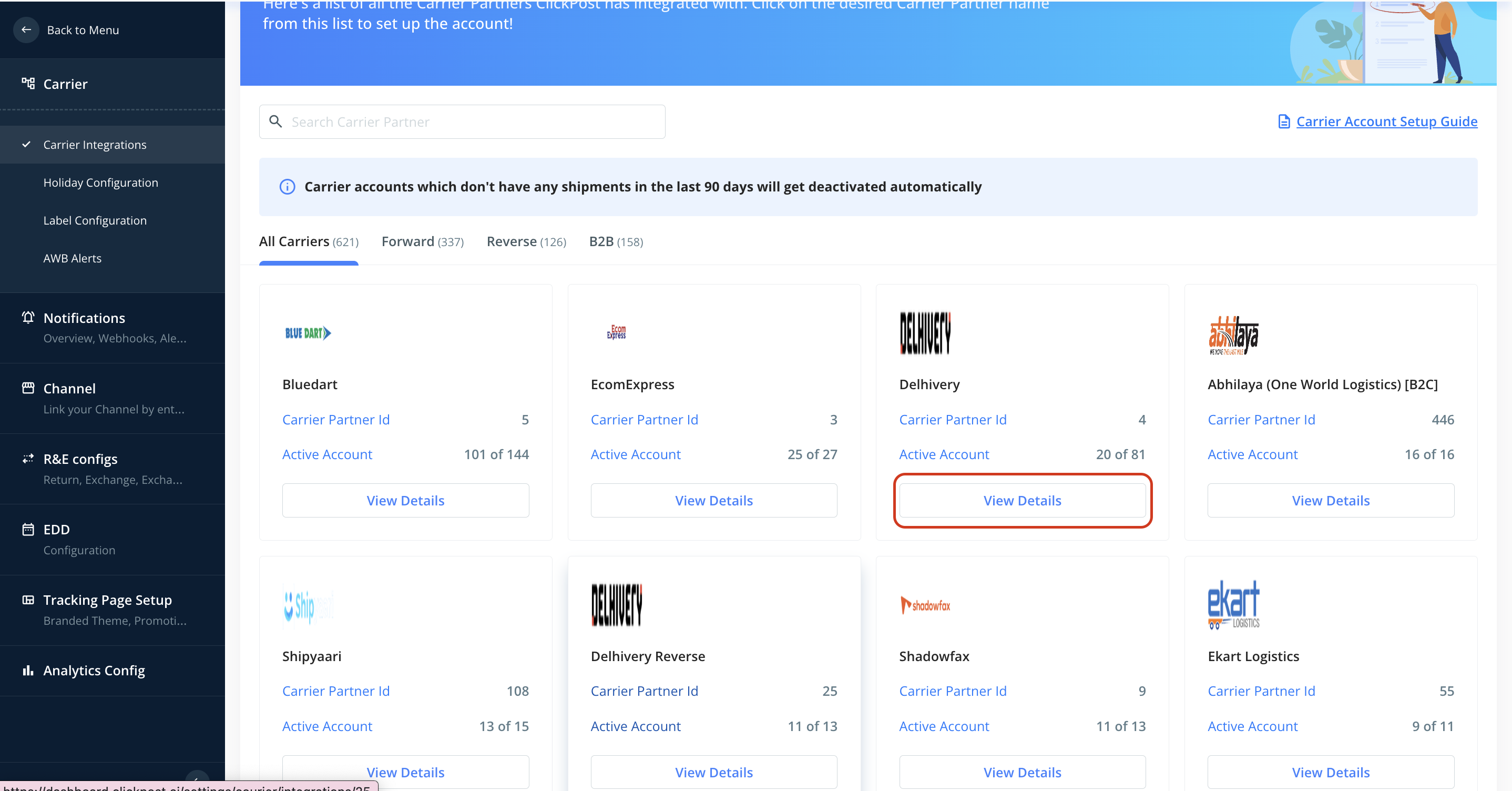Open Holiday Configuration in sidebar
Image resolution: width=1512 pixels, height=791 pixels.
(100, 182)
